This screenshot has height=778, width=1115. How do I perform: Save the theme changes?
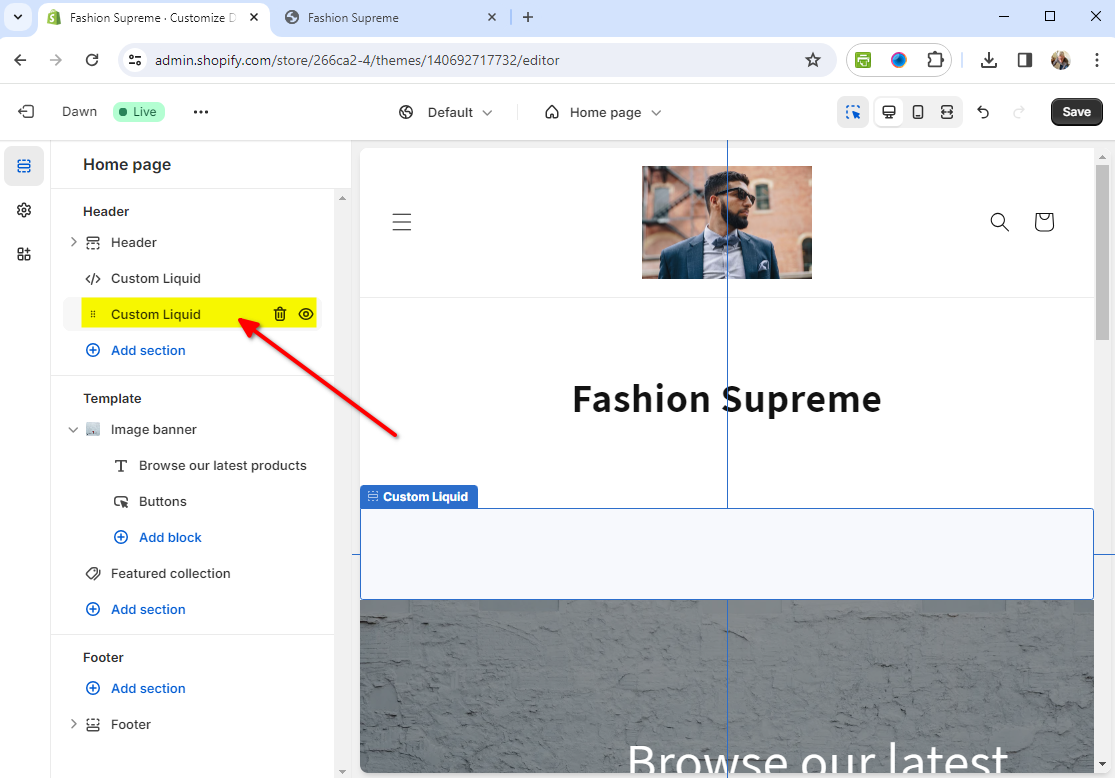tap(1076, 112)
